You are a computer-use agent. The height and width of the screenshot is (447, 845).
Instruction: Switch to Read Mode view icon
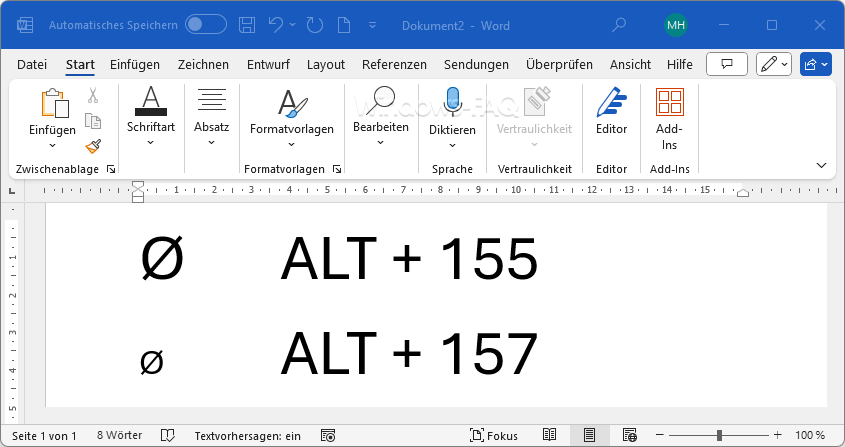[549, 435]
